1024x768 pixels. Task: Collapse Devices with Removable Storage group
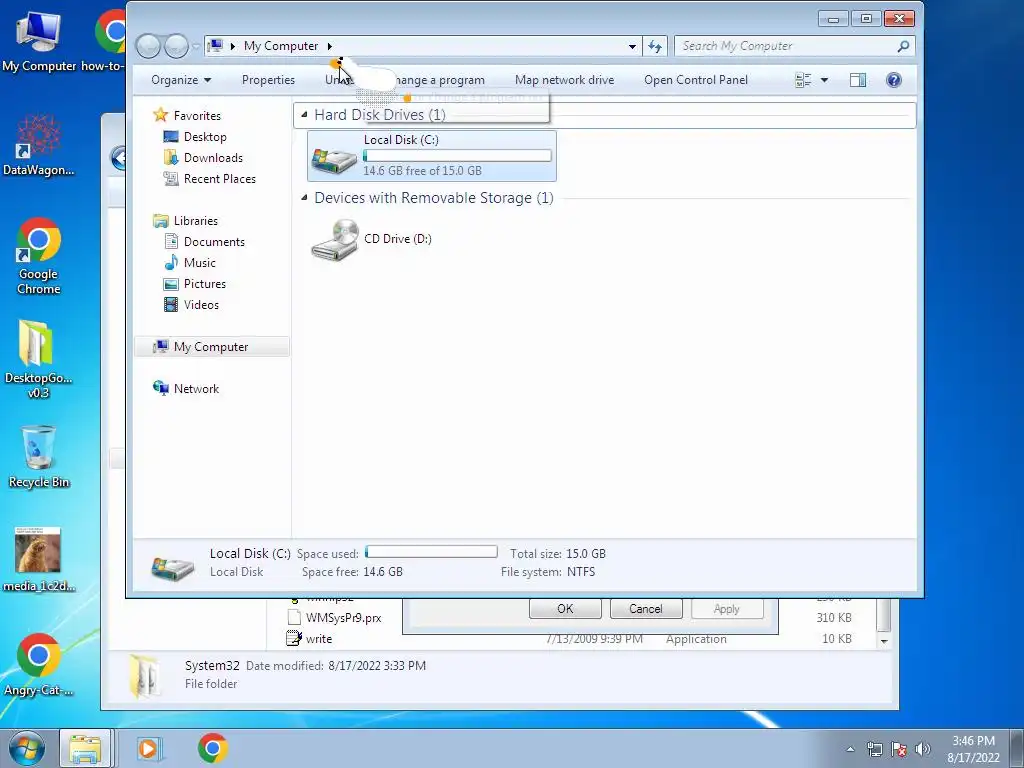pos(304,198)
